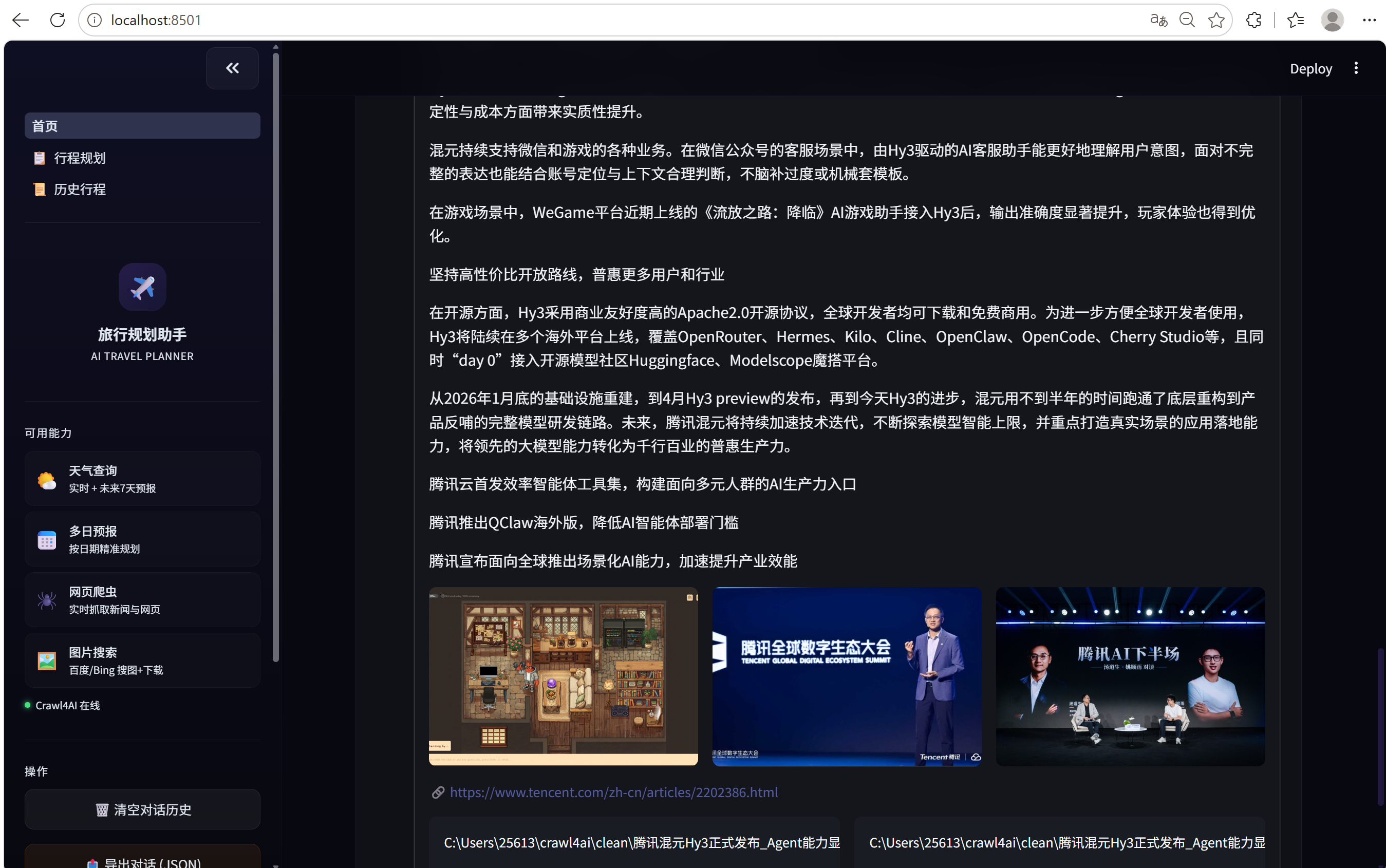
Task: Open the Streamlit three-dot menu
Action: pos(1356,68)
